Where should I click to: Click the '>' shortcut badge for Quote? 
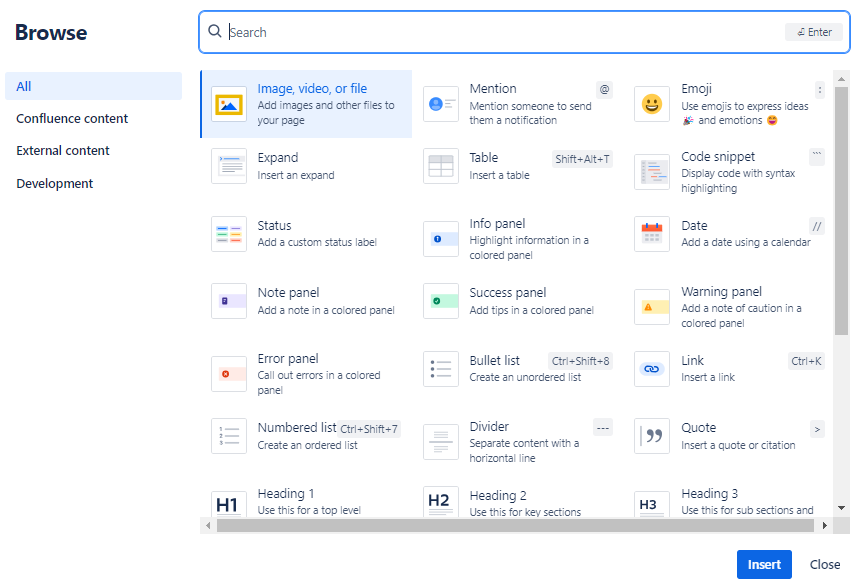click(817, 430)
